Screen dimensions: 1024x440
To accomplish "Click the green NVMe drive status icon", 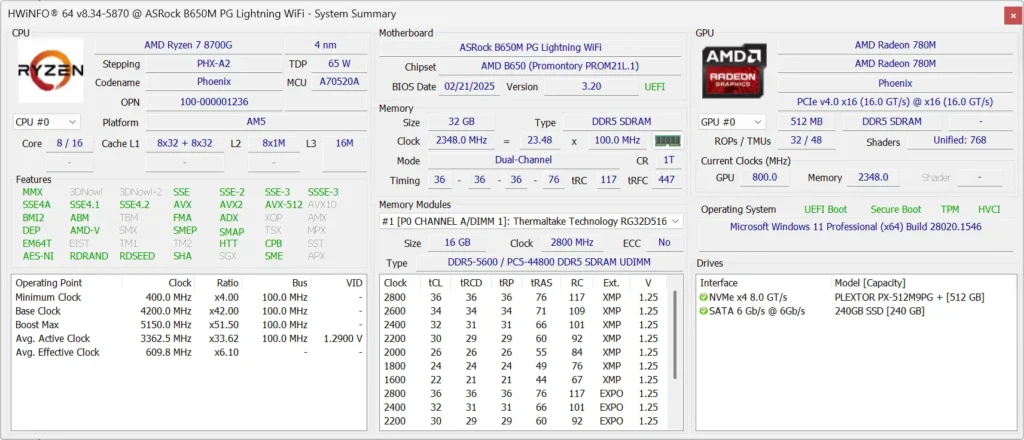I will tap(703, 297).
